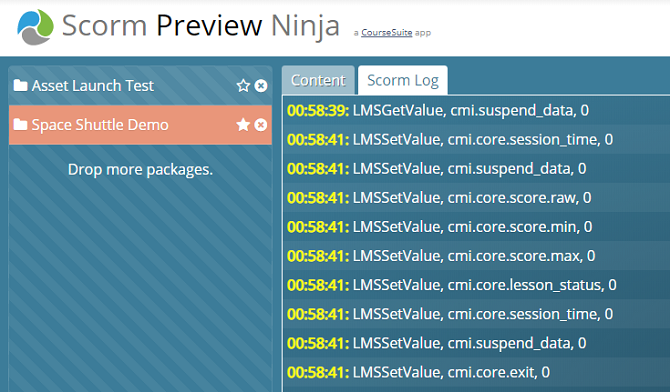This screenshot has height=392, width=670.
Task: Unstar the Space Shuttle Demo package
Action: 243,125
